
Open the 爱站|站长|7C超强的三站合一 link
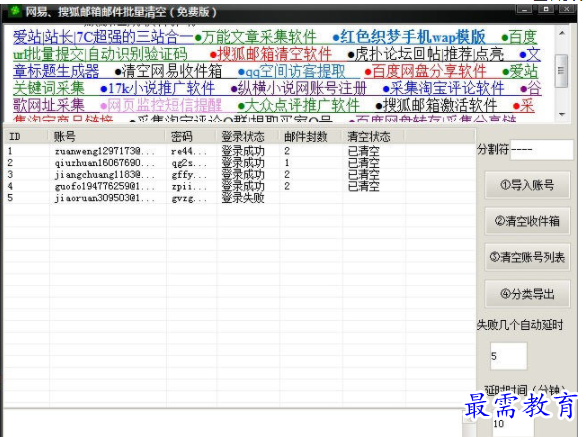click(104, 37)
